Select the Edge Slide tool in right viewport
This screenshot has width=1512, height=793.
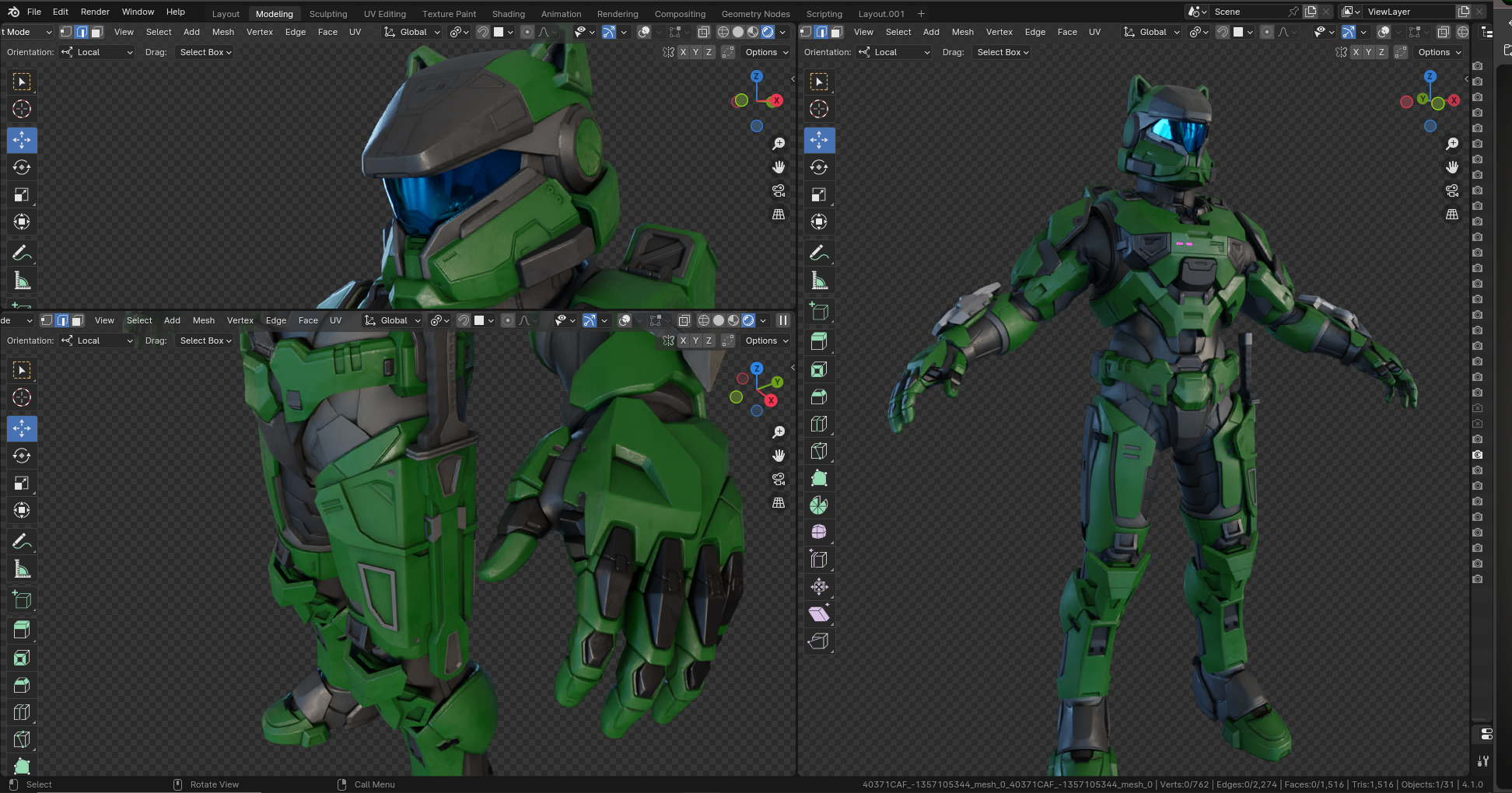coord(819,559)
